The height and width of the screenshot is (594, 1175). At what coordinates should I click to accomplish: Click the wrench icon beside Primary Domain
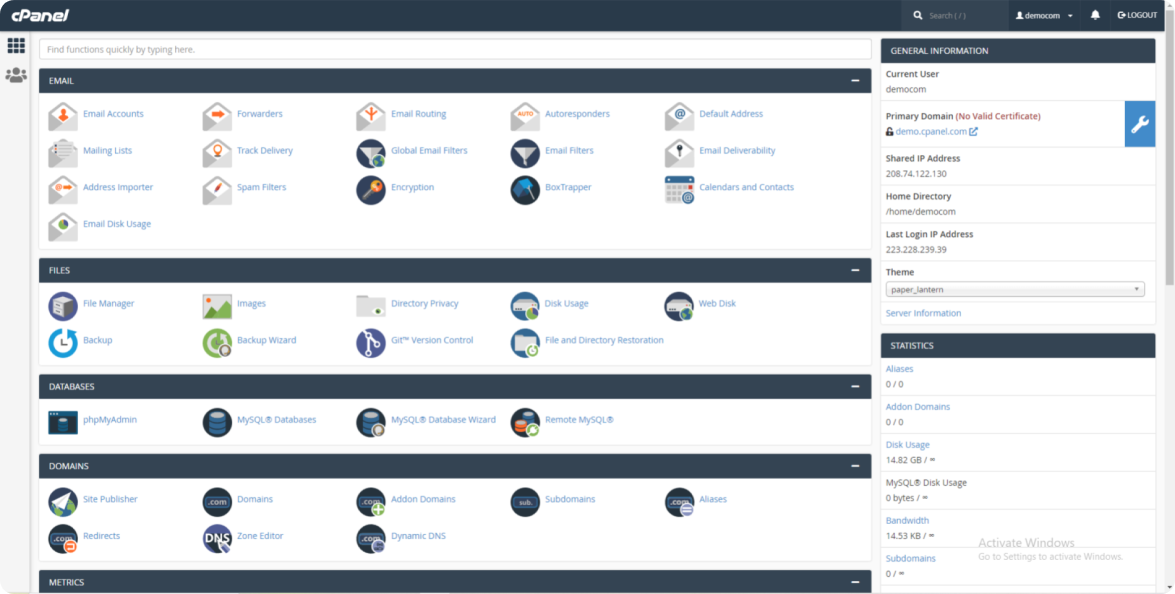click(x=1139, y=124)
